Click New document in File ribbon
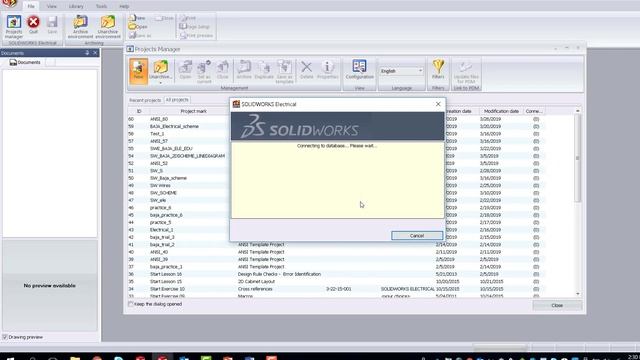Viewport: 640px width, 360px height. [x=137, y=18]
